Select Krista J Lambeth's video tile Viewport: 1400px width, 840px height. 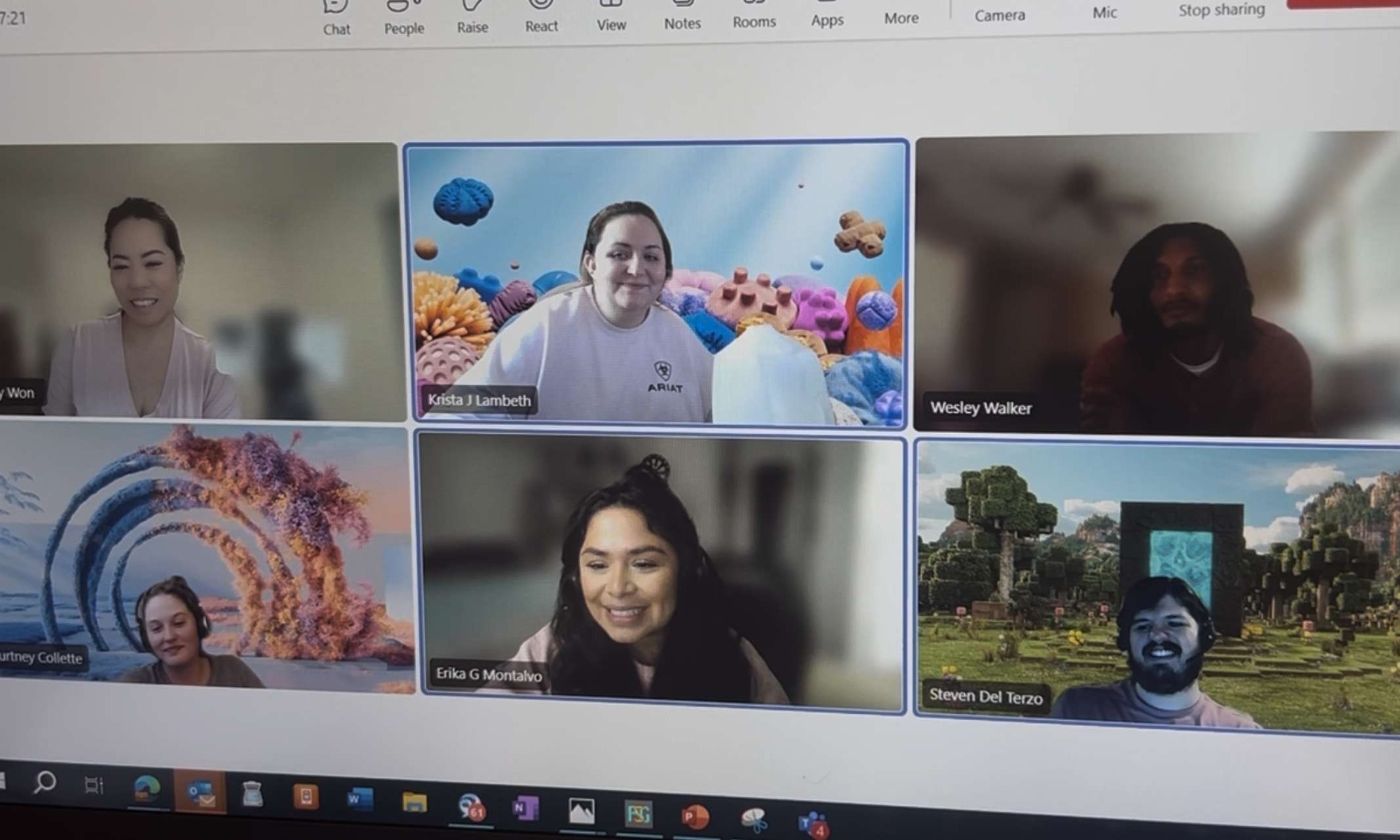(x=656, y=283)
